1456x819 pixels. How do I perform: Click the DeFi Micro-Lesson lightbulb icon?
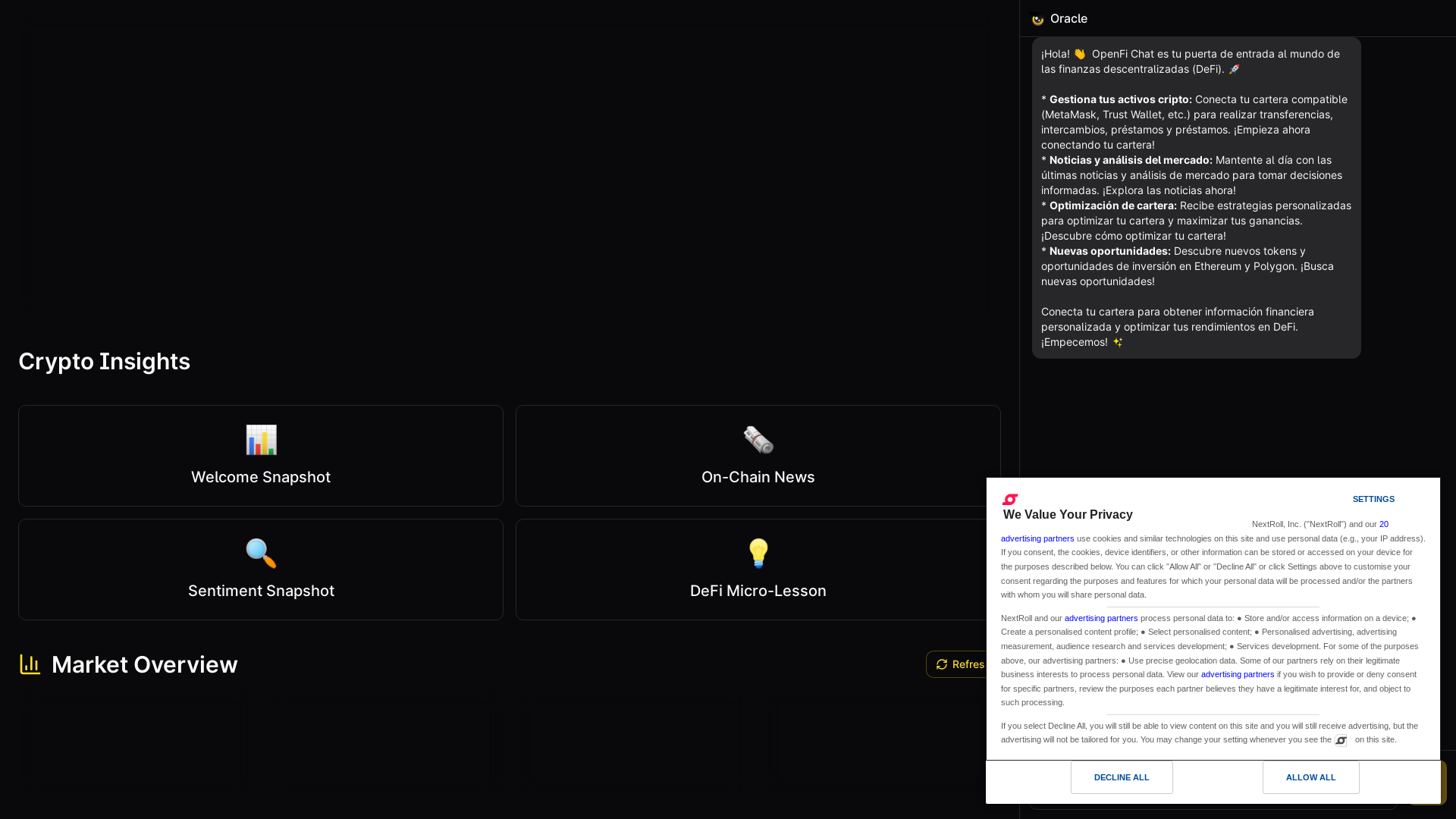pos(758,554)
